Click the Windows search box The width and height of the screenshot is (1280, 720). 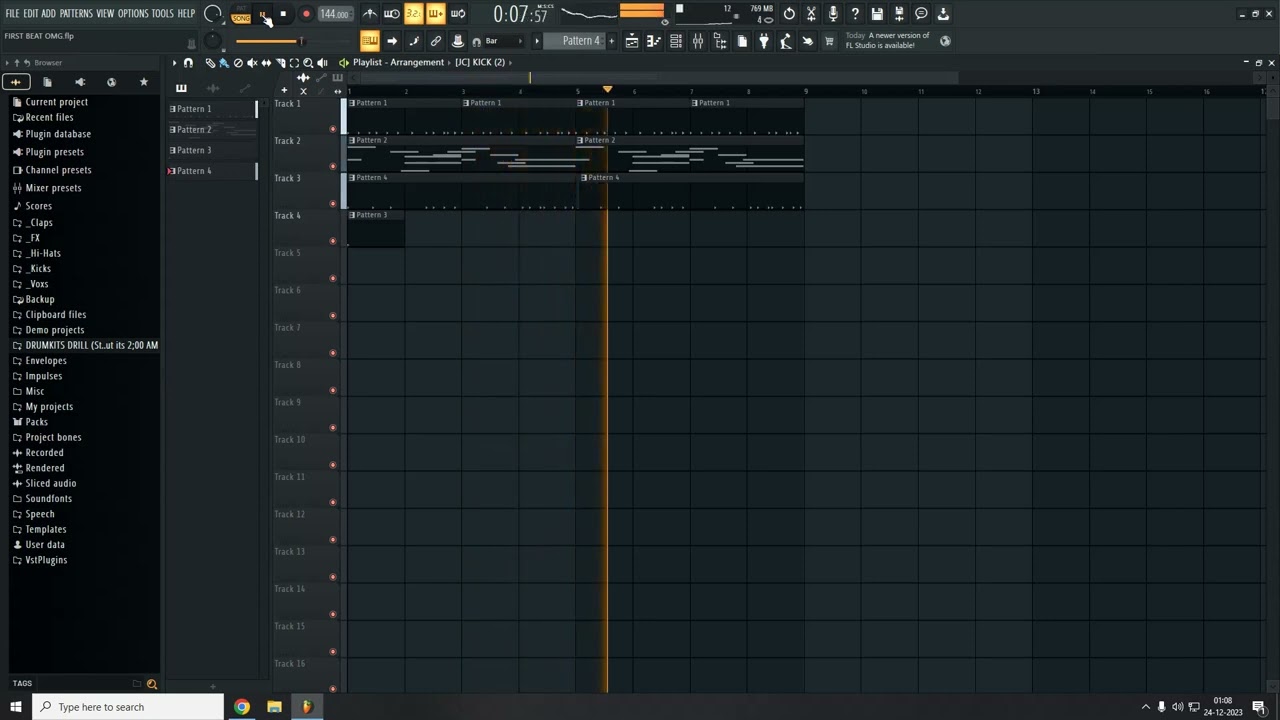pyautogui.click(x=128, y=707)
